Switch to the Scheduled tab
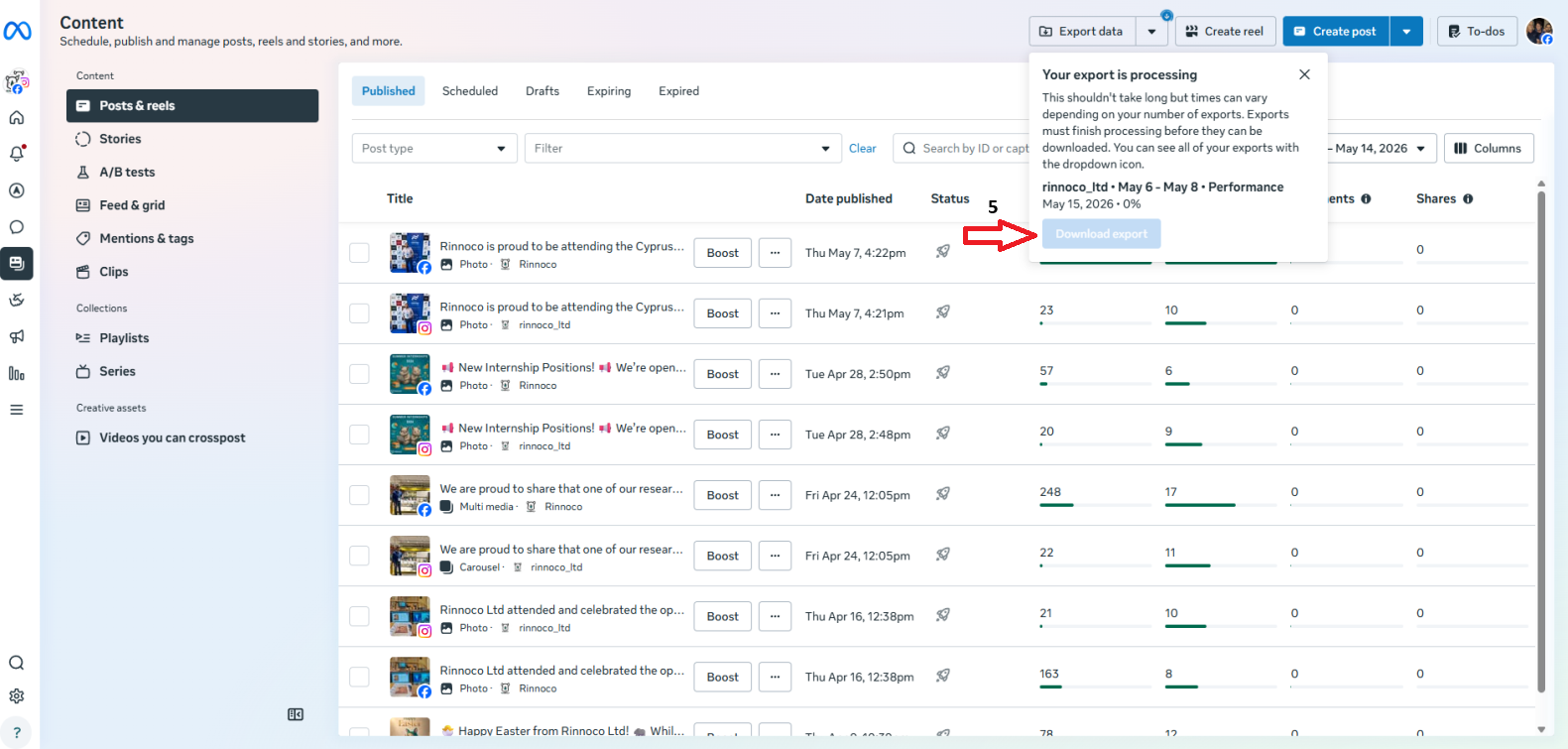1568x749 pixels. point(470,90)
